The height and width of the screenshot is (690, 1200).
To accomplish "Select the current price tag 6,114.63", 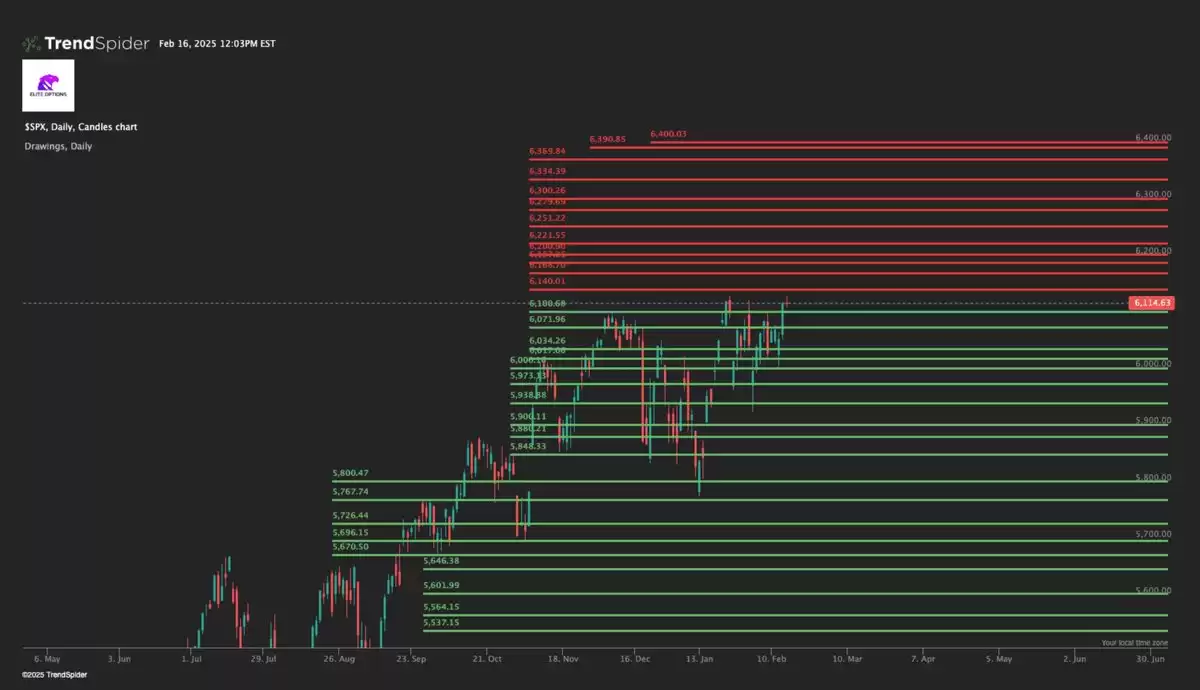I will point(1150,302).
